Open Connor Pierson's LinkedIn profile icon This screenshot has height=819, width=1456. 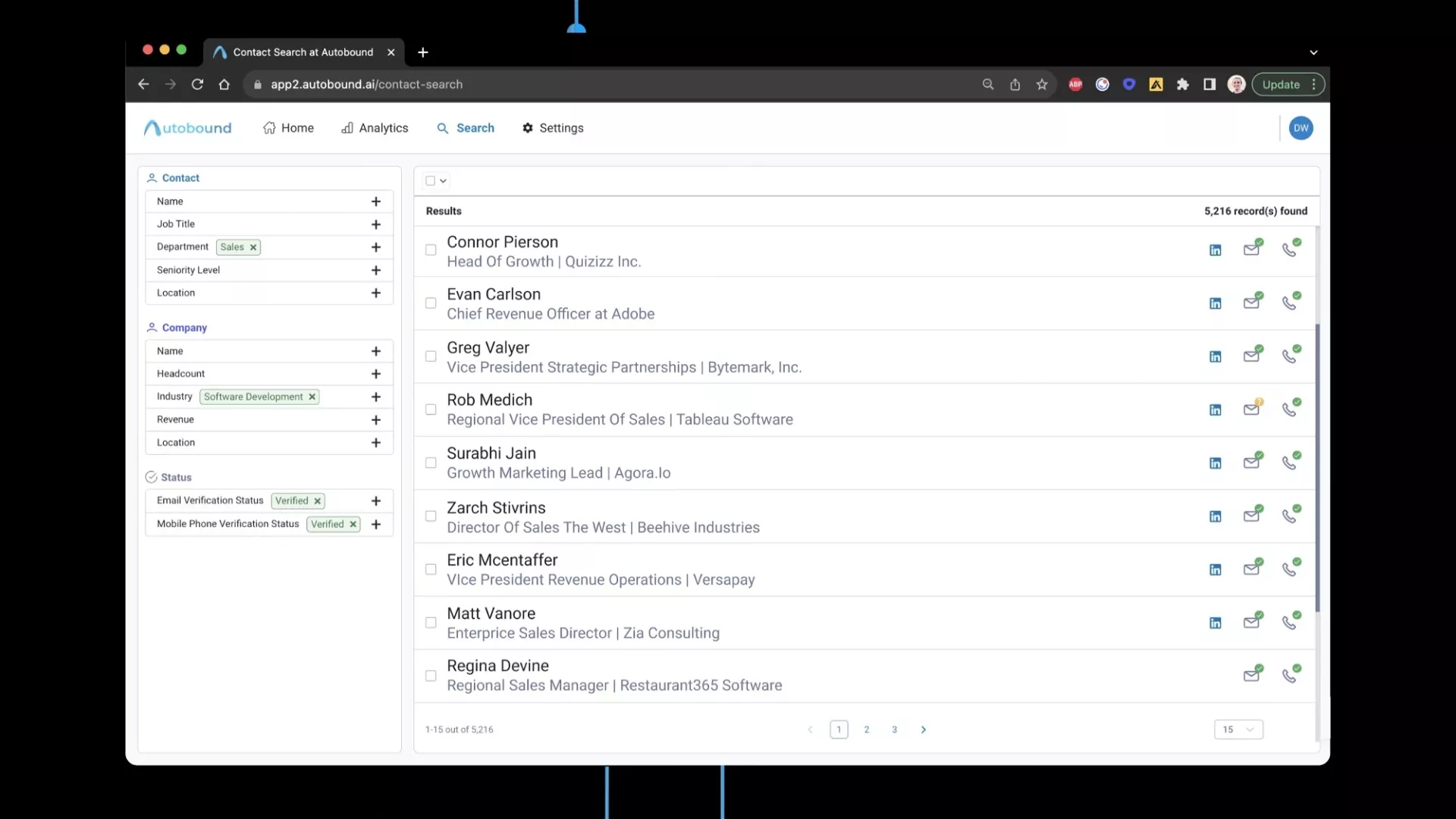(x=1215, y=250)
